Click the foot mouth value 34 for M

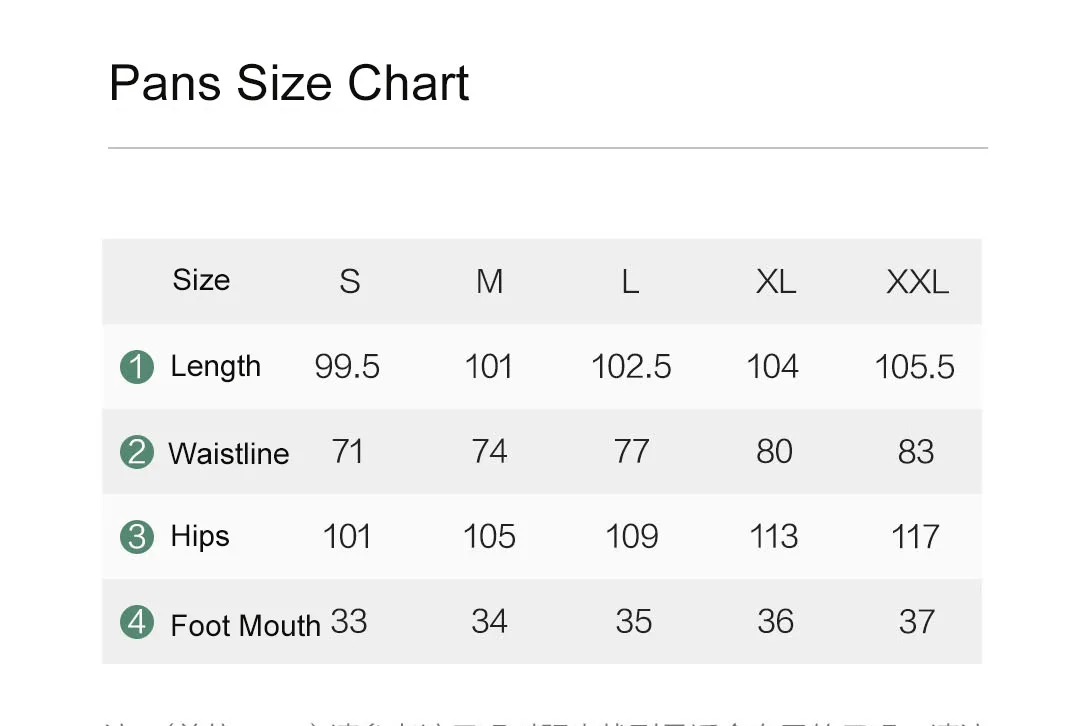point(490,621)
